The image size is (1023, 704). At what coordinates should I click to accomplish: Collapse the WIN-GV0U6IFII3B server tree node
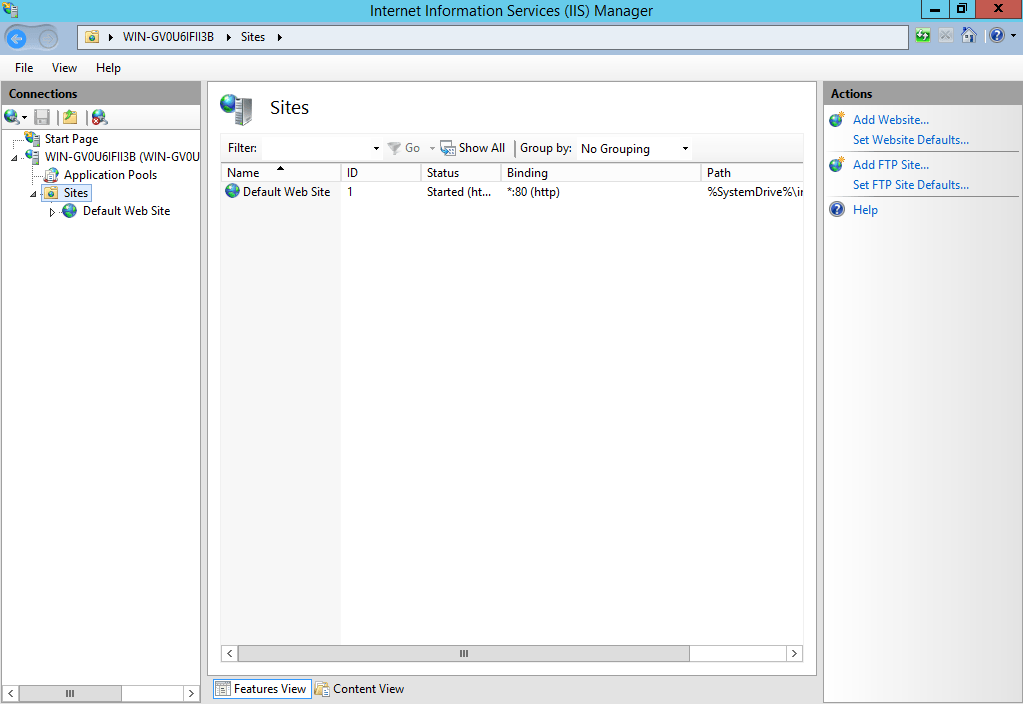(x=14, y=158)
